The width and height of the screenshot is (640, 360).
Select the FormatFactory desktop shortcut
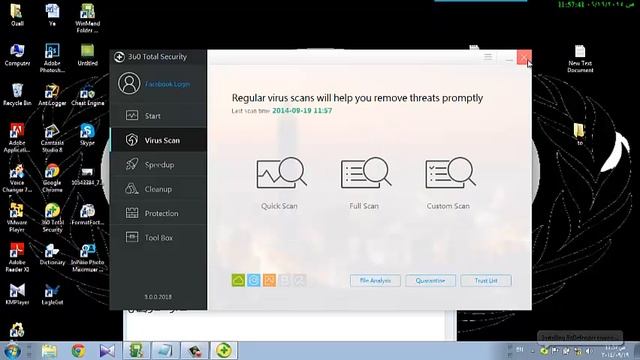tap(87, 214)
